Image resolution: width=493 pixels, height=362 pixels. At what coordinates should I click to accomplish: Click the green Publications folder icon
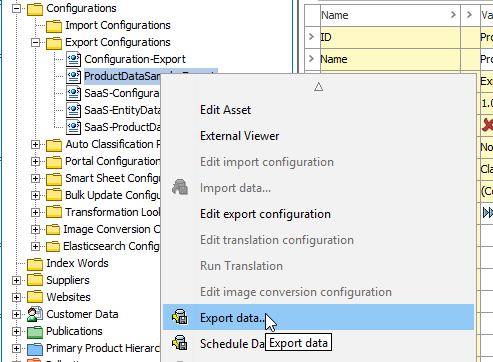(35, 332)
